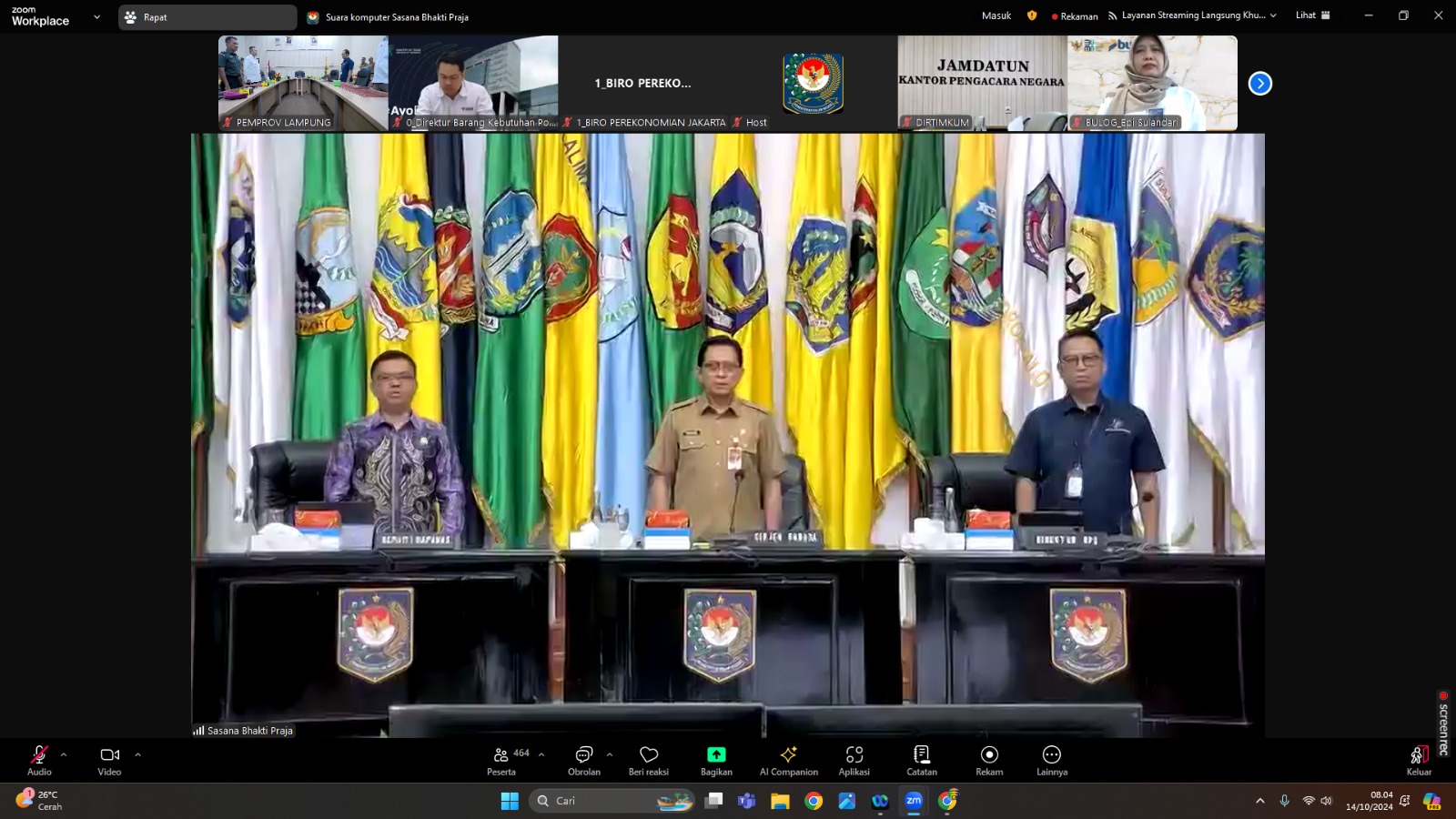
Task: Open the Obrolan chat panel
Action: tap(583, 760)
